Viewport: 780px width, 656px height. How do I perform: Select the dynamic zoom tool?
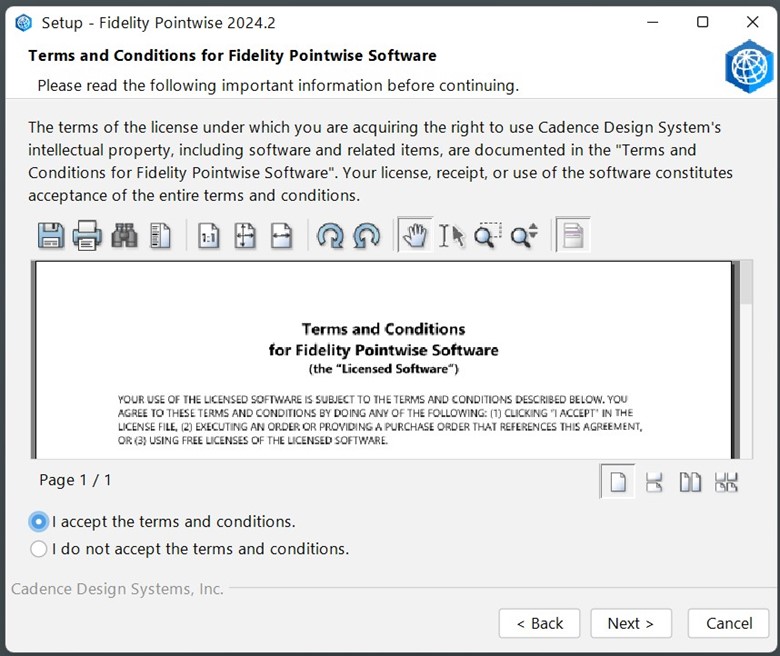(x=524, y=235)
